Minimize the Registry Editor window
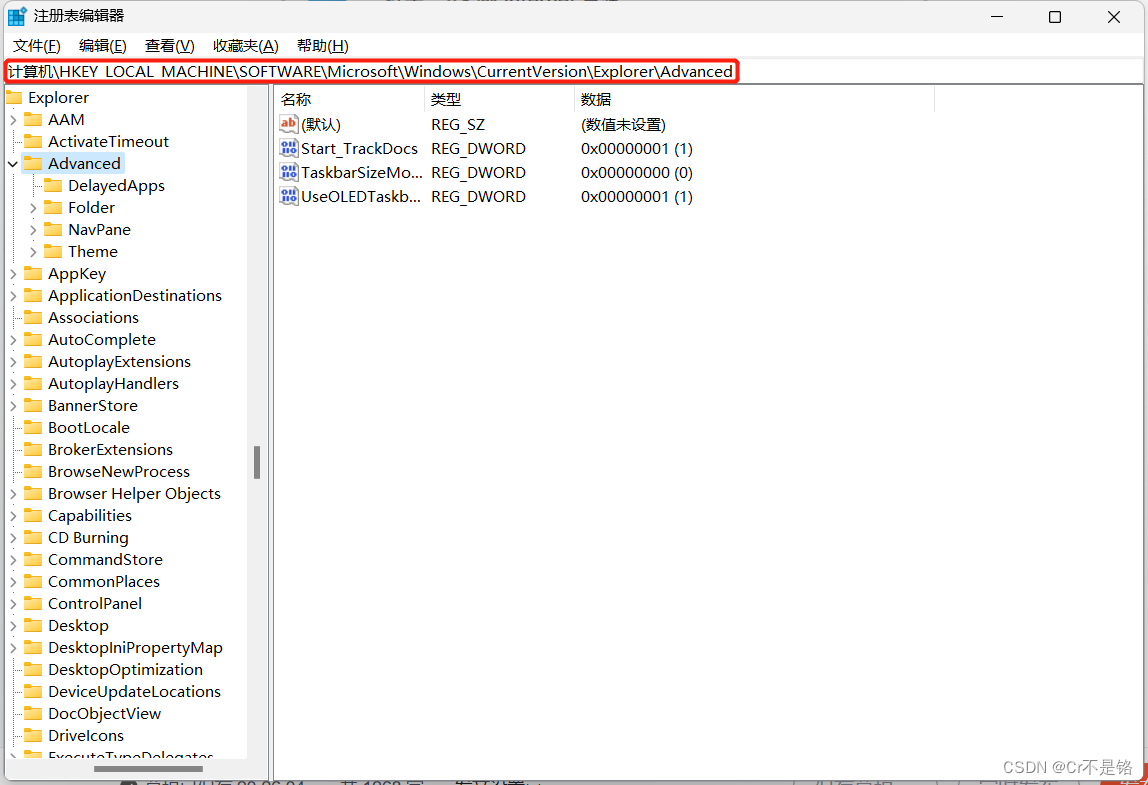1148x785 pixels. [x=996, y=17]
